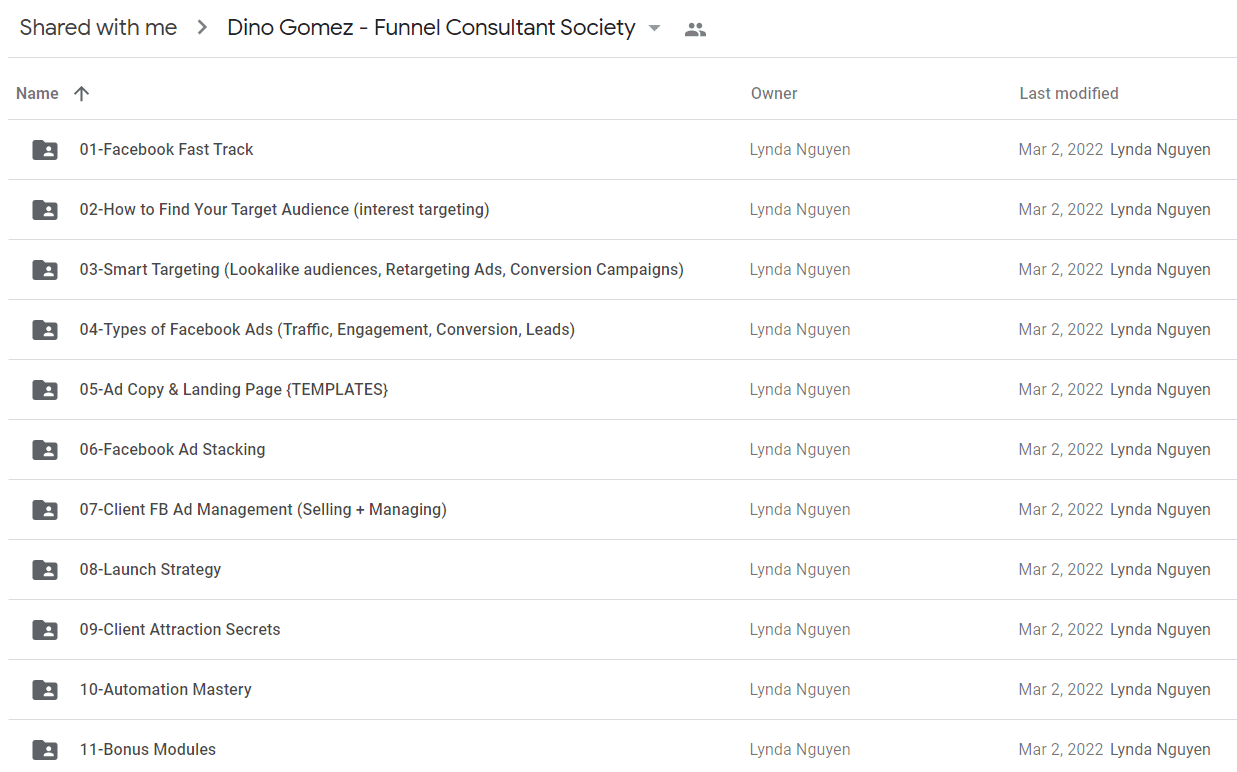Click folder icon next to 09-Client Attraction Secrets

click(45, 630)
